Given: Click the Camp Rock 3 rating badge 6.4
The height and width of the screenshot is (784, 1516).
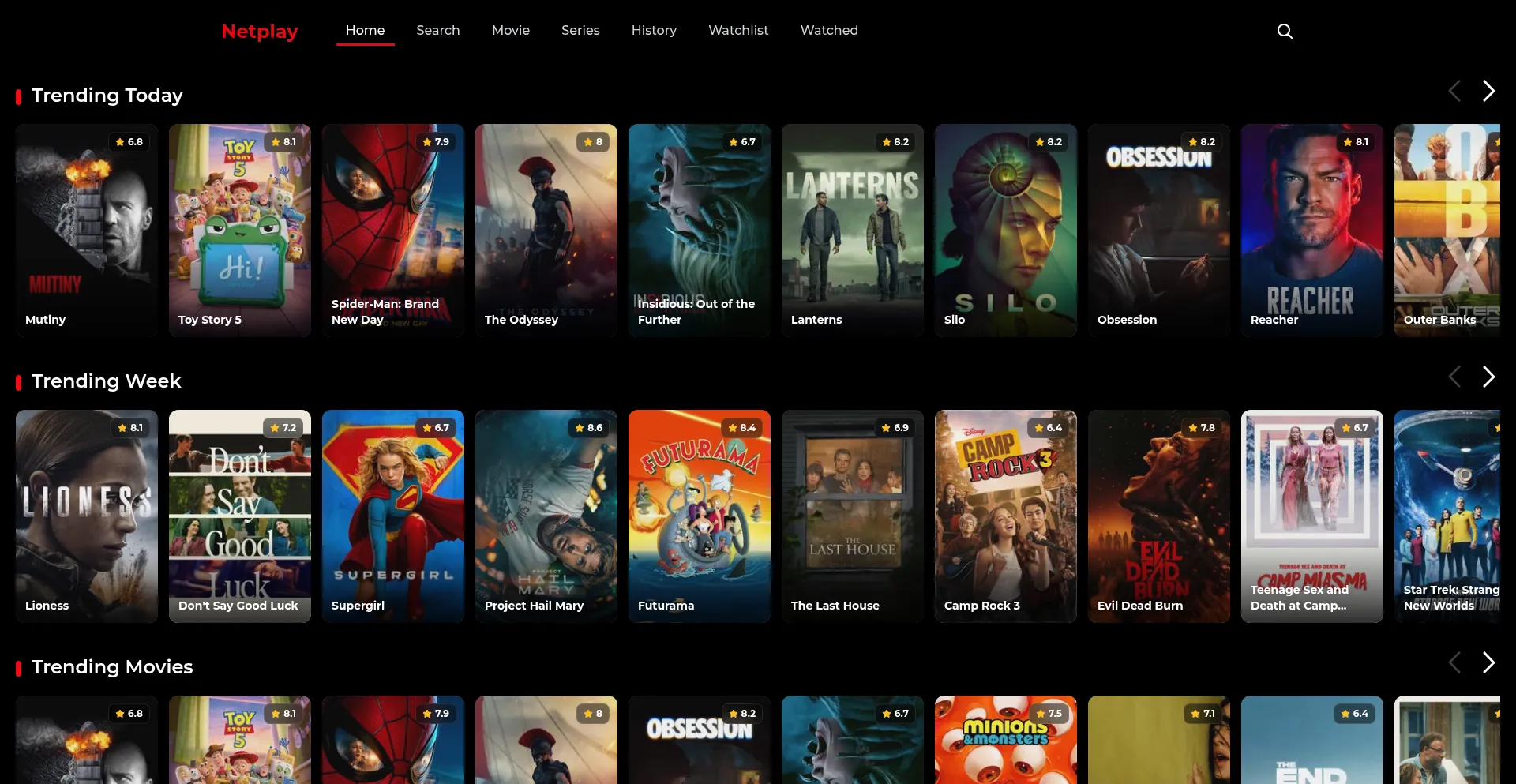Looking at the screenshot, I should coord(1049,428).
